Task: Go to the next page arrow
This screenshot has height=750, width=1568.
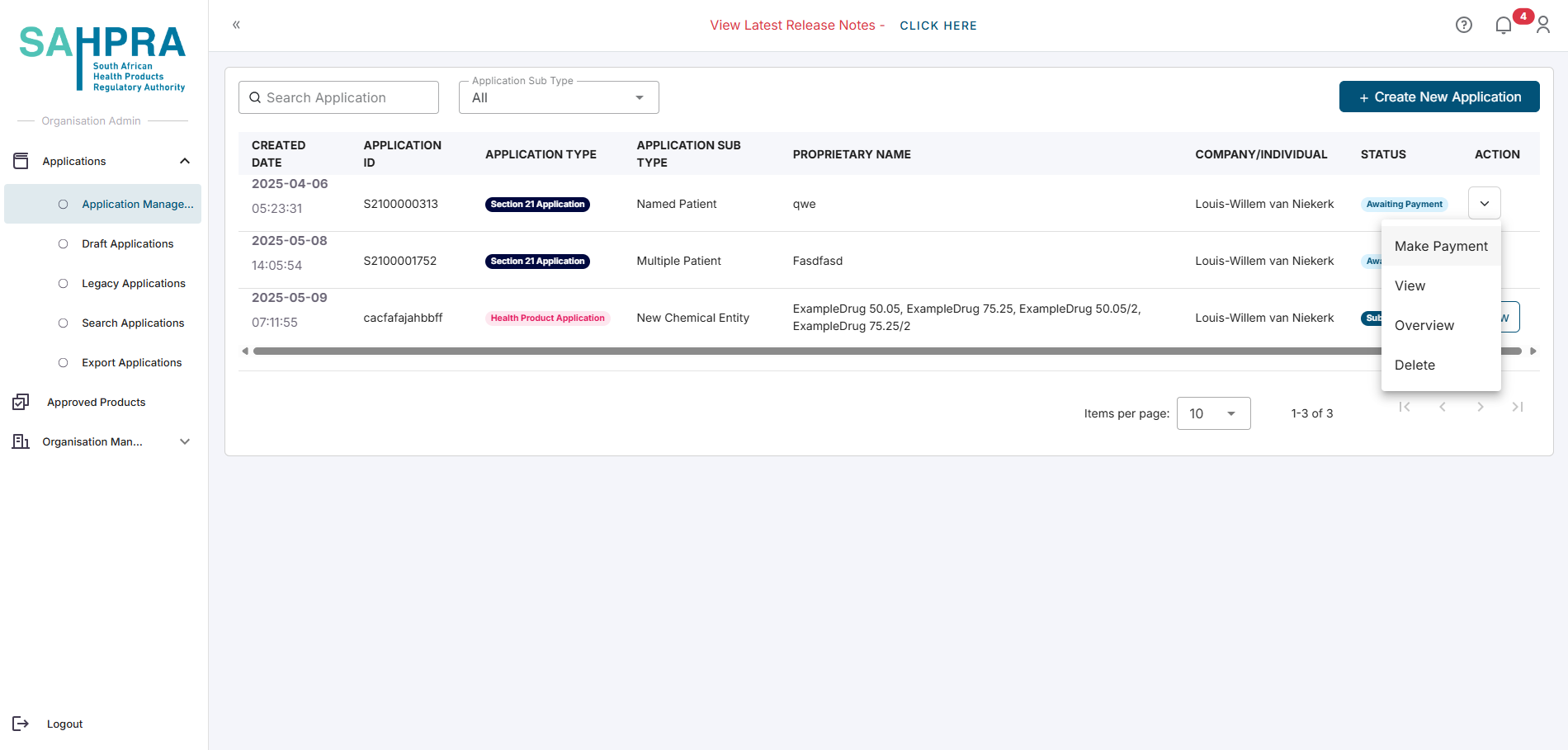Action: click(1481, 407)
